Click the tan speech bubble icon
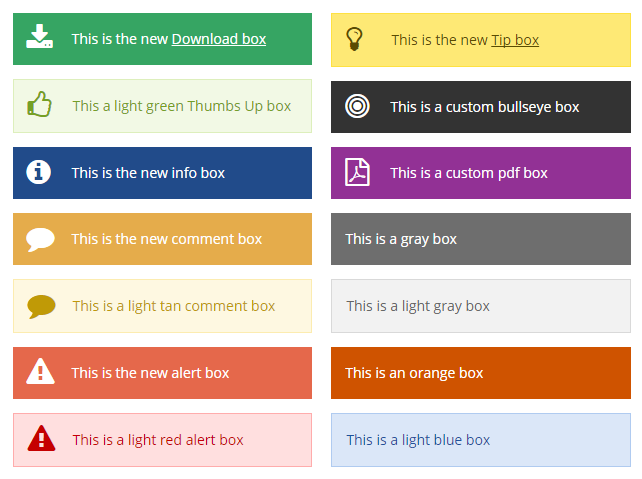This screenshot has height=479, width=642. [41, 306]
